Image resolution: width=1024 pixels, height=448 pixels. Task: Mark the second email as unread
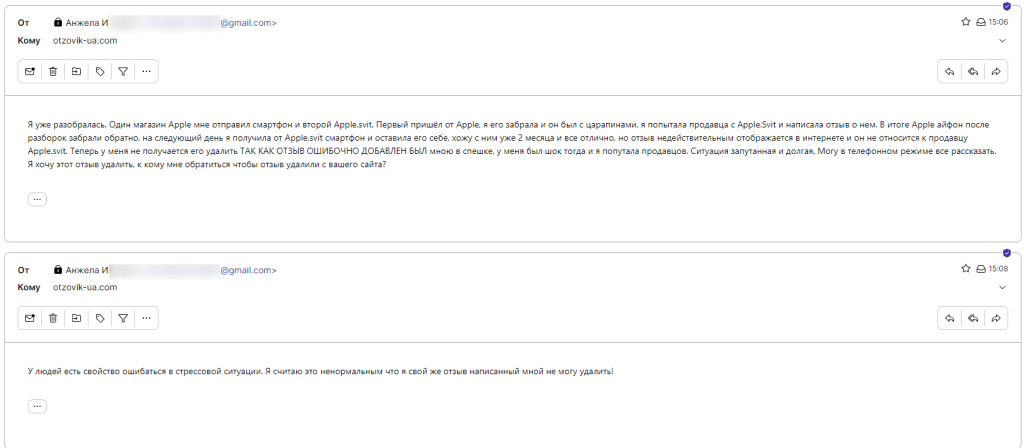click(30, 318)
